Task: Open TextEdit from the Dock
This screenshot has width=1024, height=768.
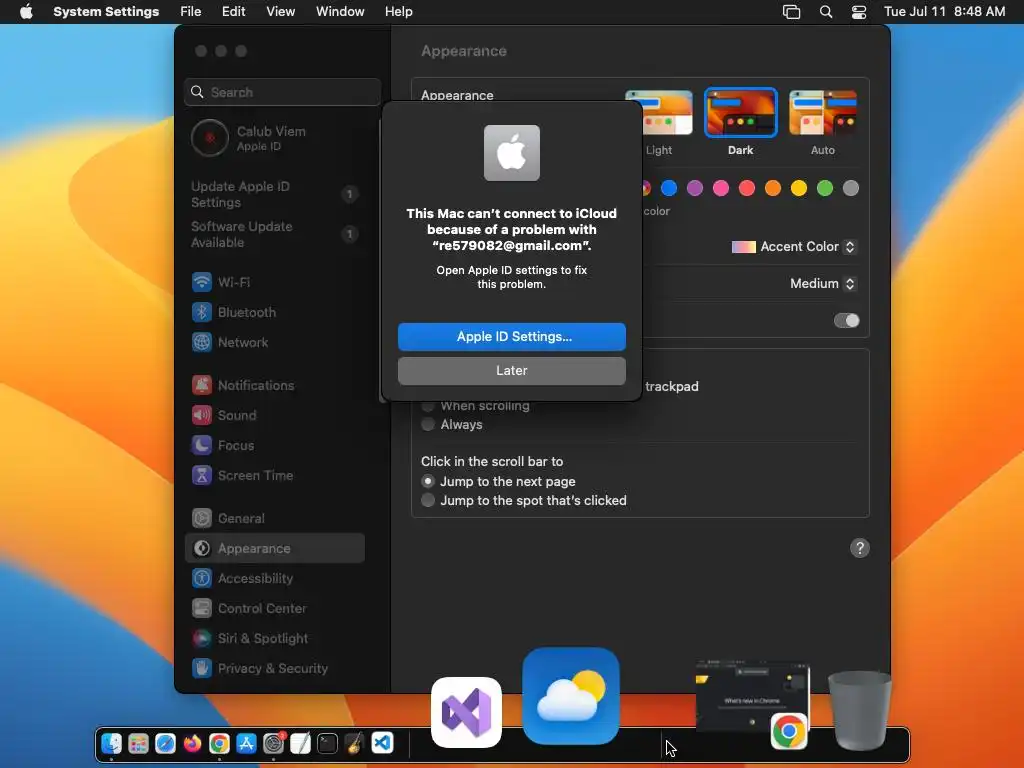Action: coord(300,743)
